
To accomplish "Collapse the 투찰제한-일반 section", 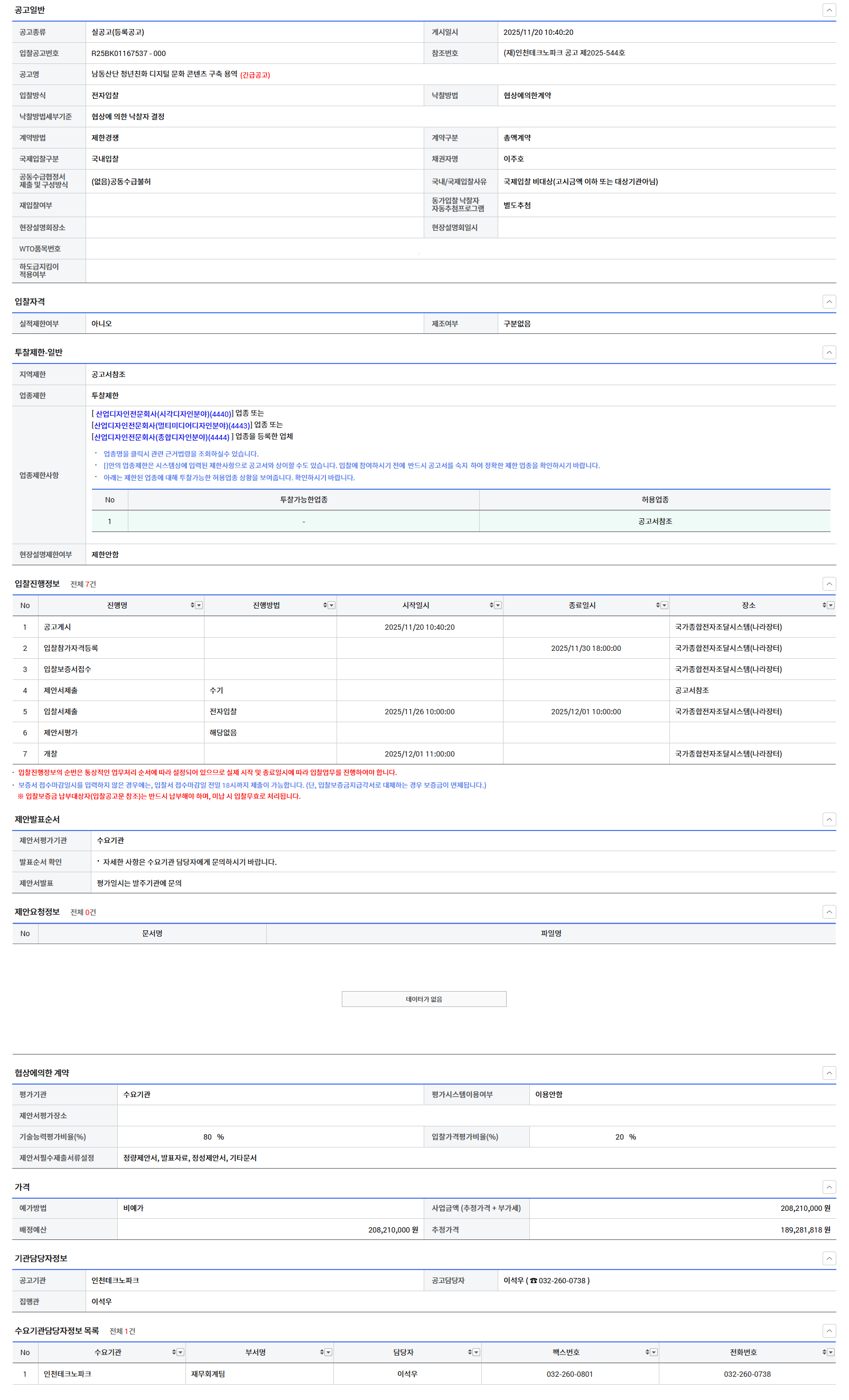I will [x=828, y=352].
